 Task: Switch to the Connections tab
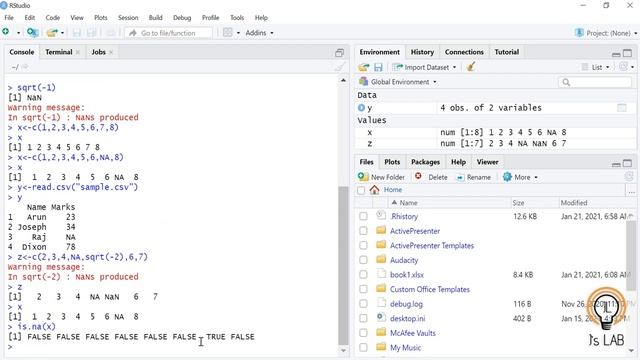(x=464, y=52)
